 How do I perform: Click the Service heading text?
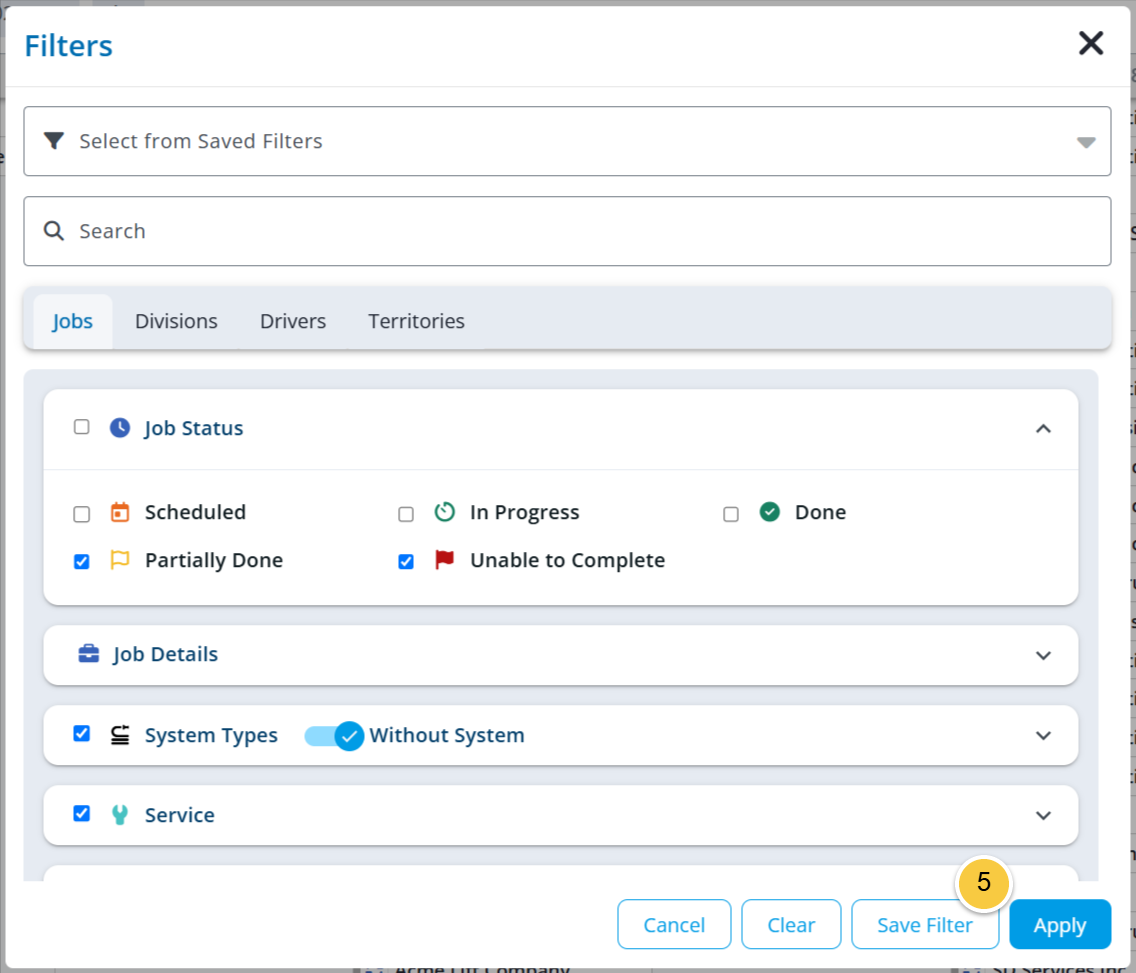(180, 815)
